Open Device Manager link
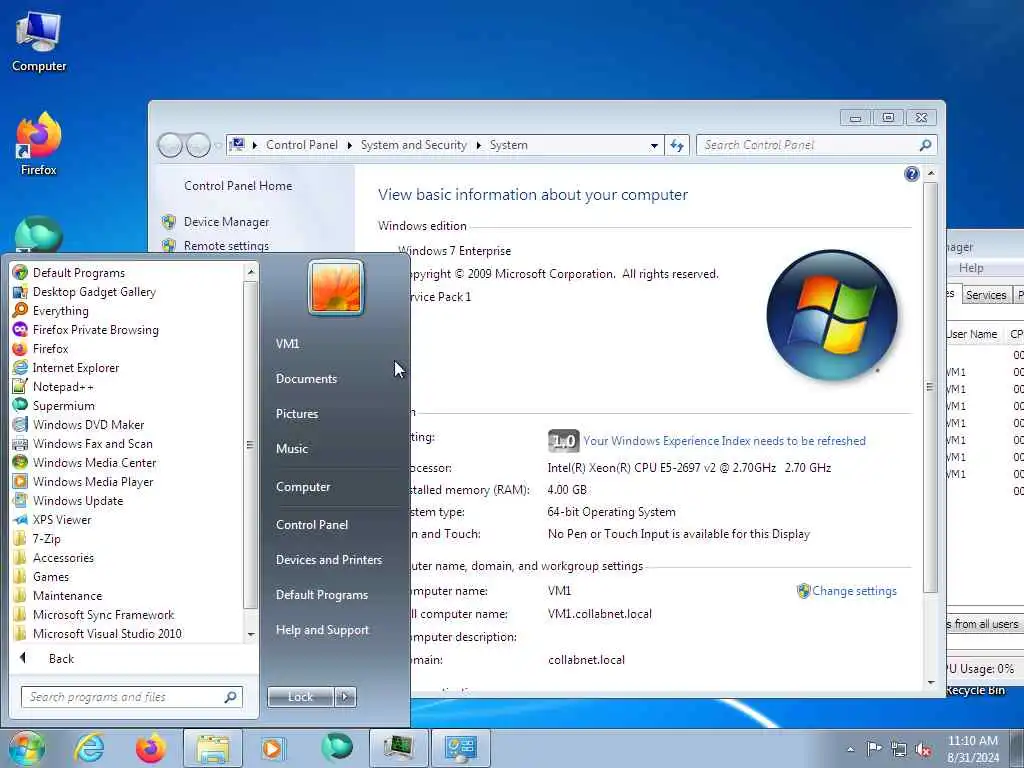 click(226, 222)
